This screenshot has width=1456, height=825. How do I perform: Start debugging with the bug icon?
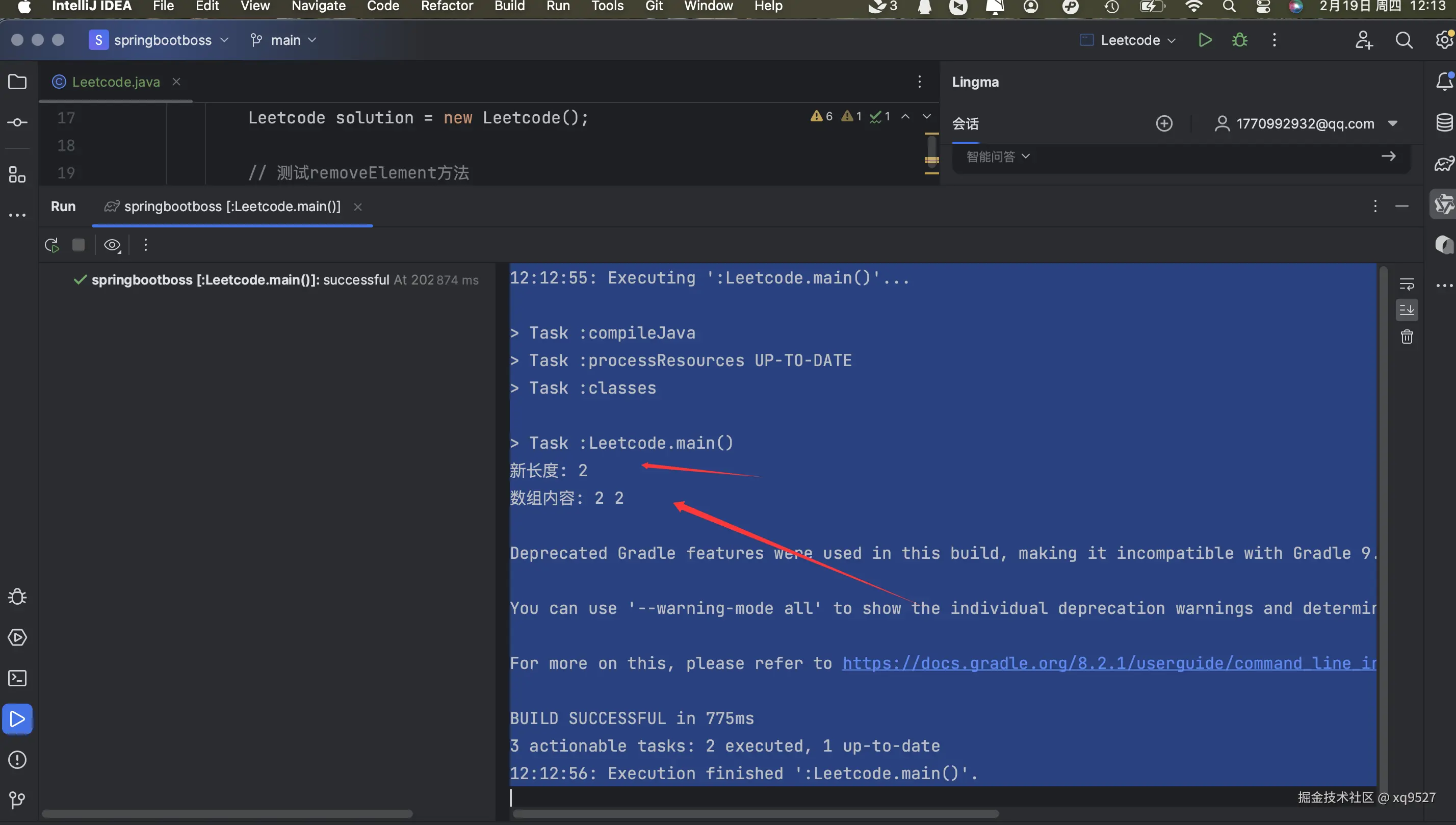pos(1239,40)
